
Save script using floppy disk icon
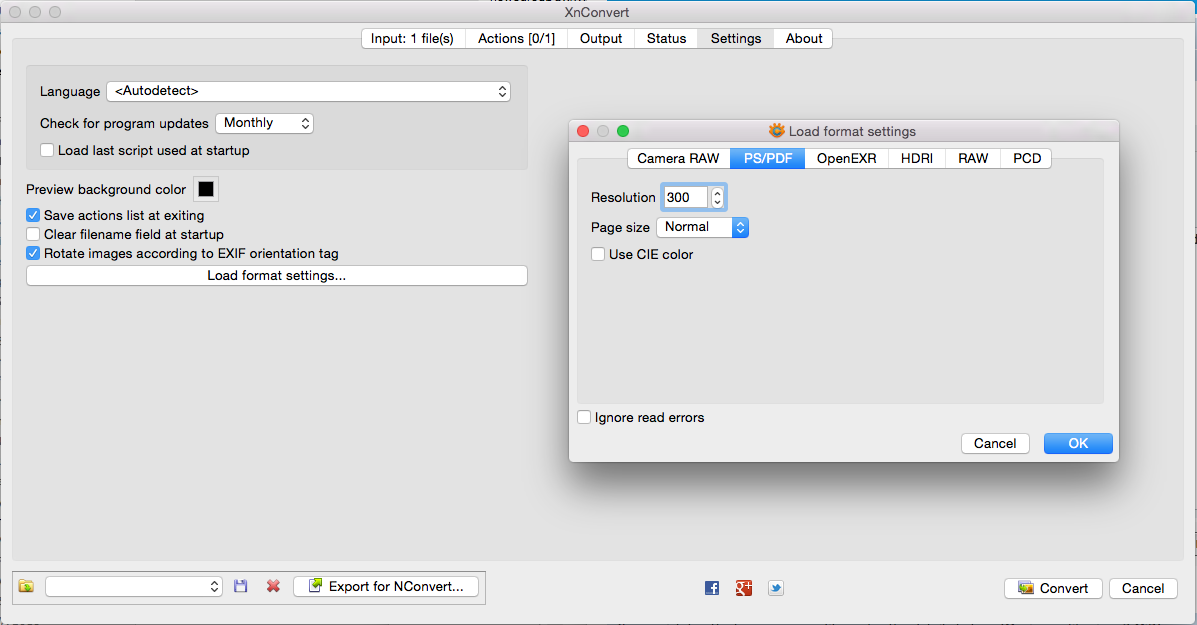point(240,586)
